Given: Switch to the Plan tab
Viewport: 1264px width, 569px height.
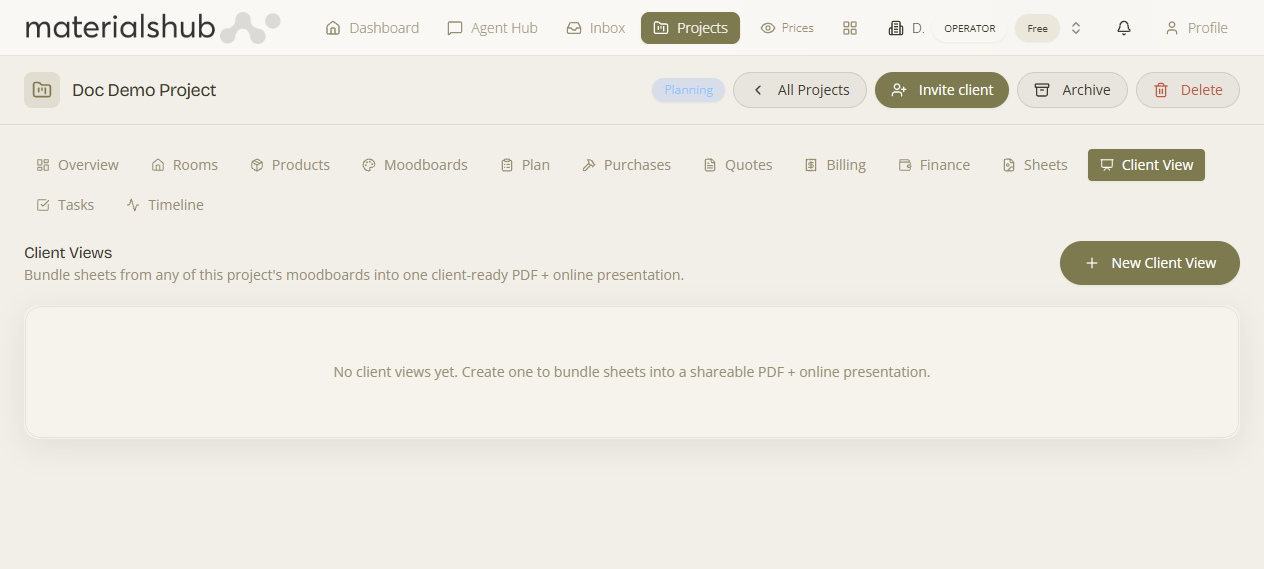Looking at the screenshot, I should tap(525, 165).
